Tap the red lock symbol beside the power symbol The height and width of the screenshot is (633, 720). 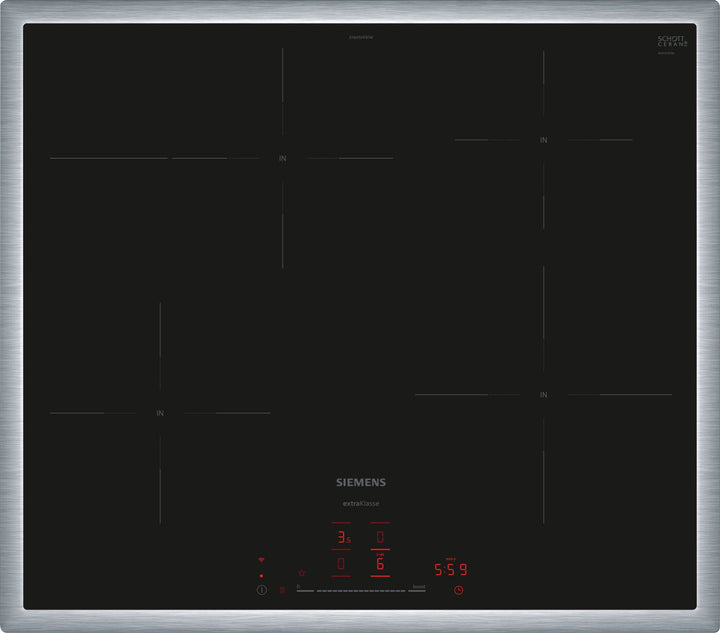[x=282, y=590]
